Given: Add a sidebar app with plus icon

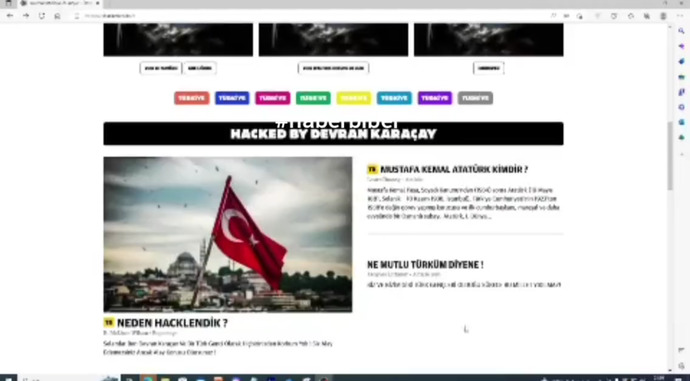Looking at the screenshot, I should (x=682, y=154).
